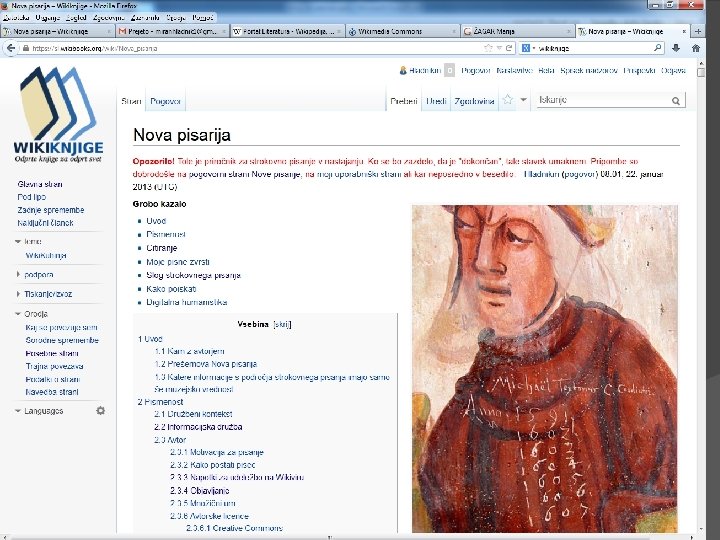Click the wiki search magnifier icon
Screen dimensions: 720x540
point(676,101)
